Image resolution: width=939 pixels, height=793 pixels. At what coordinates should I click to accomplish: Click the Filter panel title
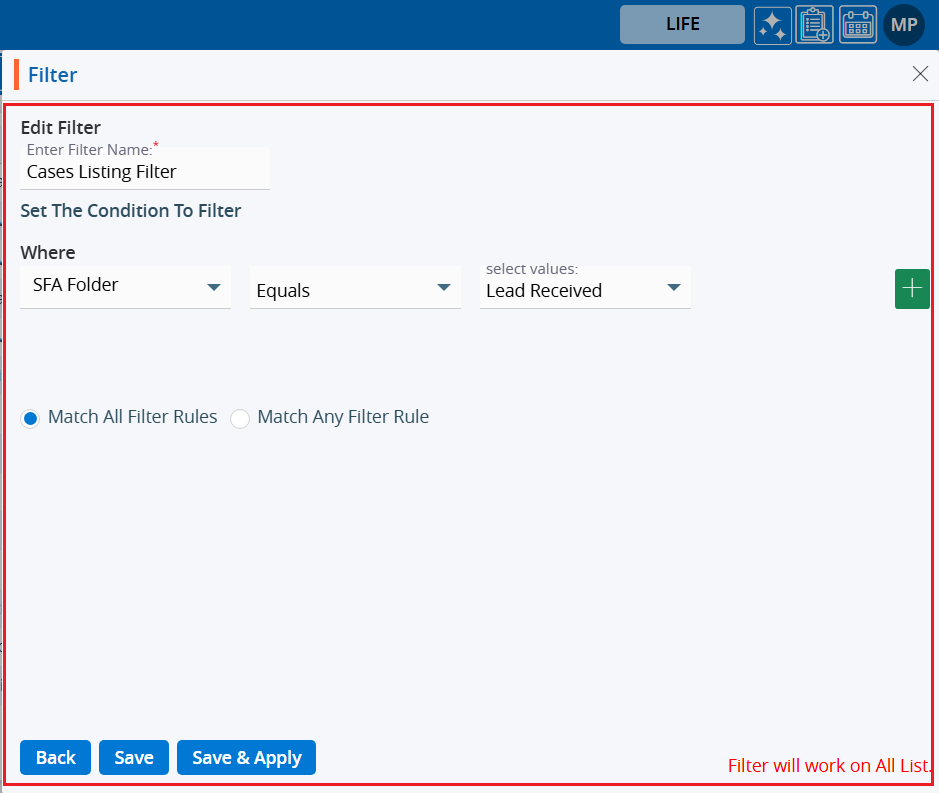52,75
